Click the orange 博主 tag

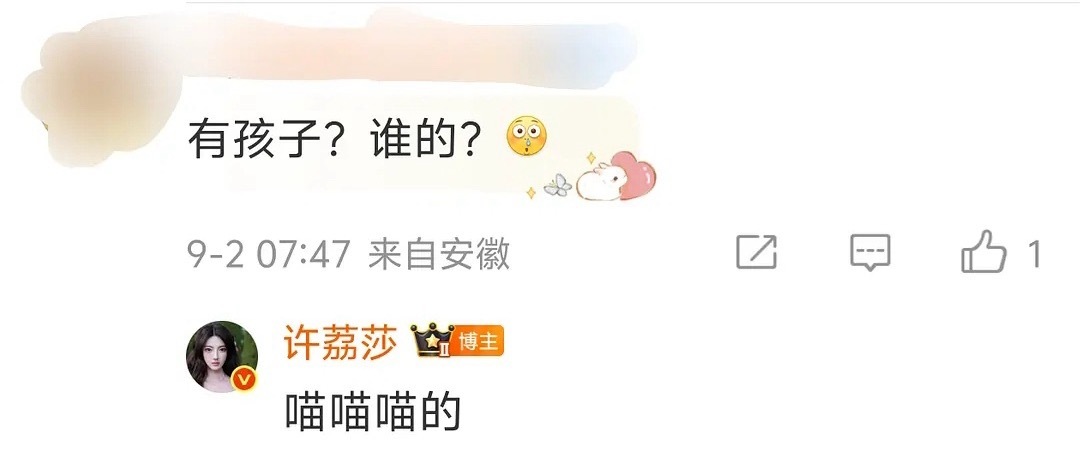(x=479, y=341)
